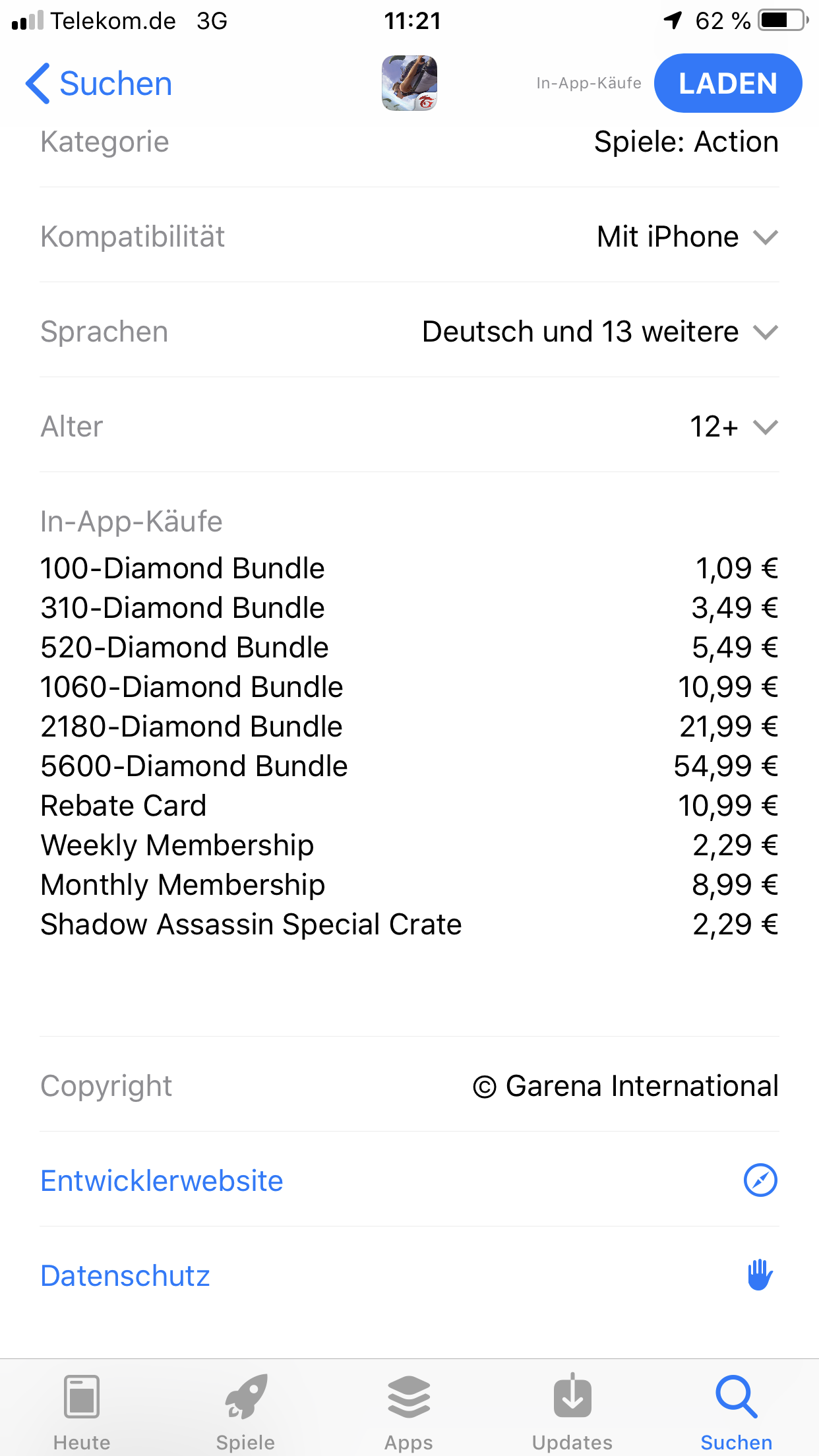819x1456 pixels.
Task: Select the Suchen magnifier tab
Action: pos(736,1397)
